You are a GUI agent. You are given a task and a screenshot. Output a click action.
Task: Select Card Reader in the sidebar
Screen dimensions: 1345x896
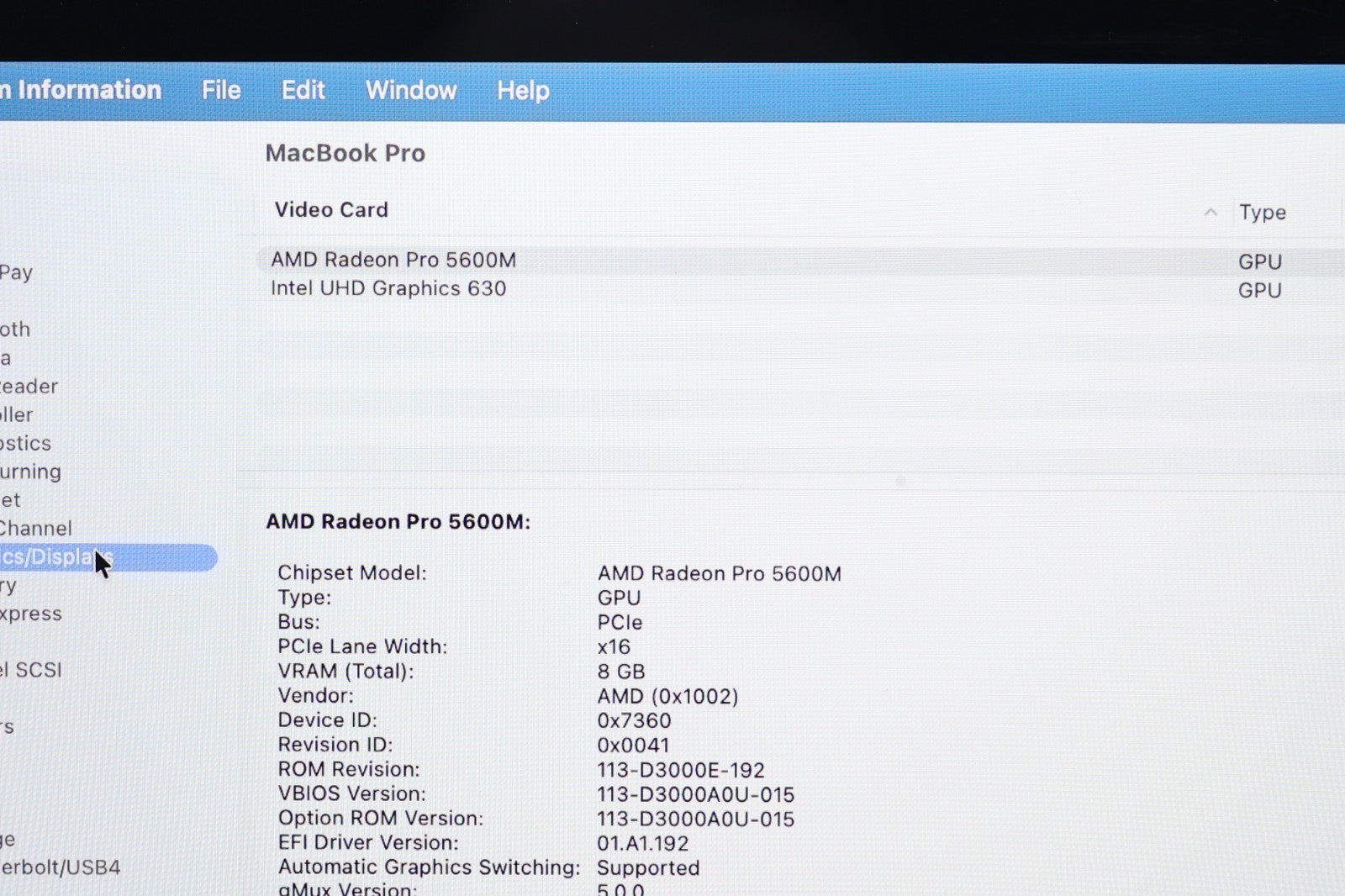(x=29, y=387)
